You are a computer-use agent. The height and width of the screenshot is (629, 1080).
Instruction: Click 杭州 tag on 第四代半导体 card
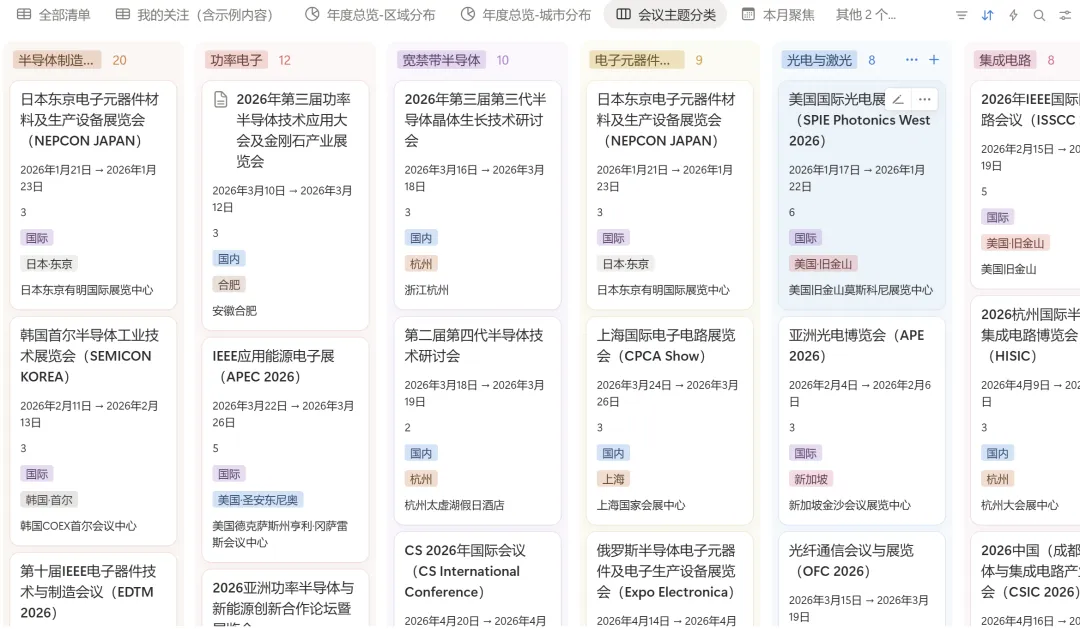(x=421, y=479)
